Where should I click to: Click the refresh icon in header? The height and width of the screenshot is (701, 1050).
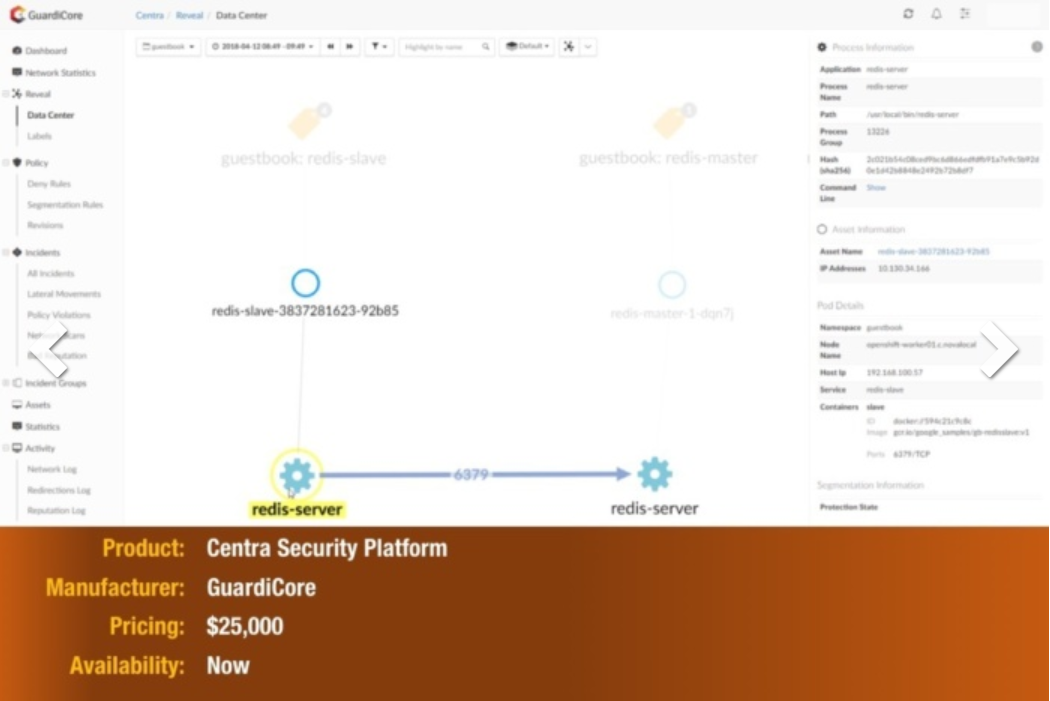[908, 13]
